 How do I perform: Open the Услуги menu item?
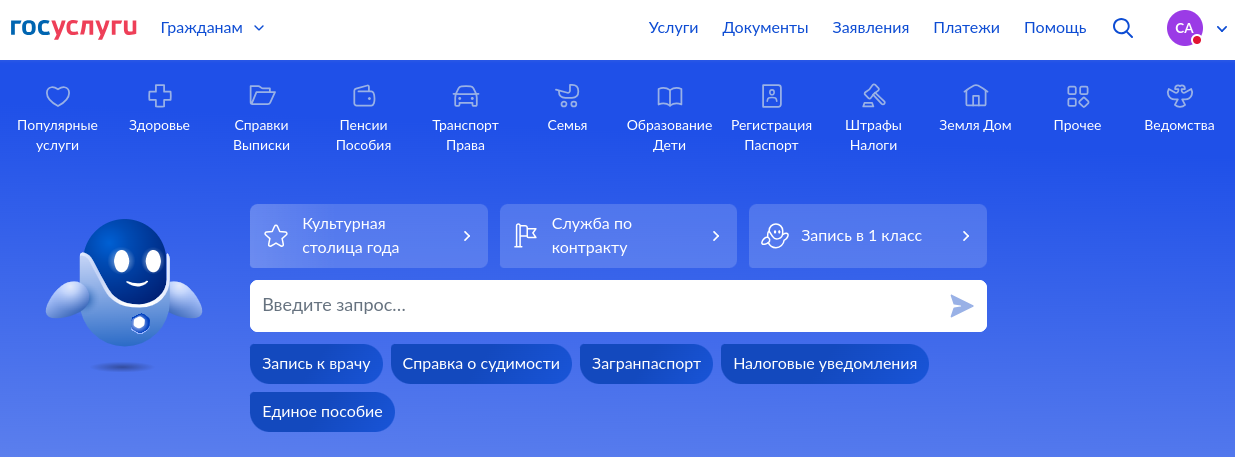point(673,28)
